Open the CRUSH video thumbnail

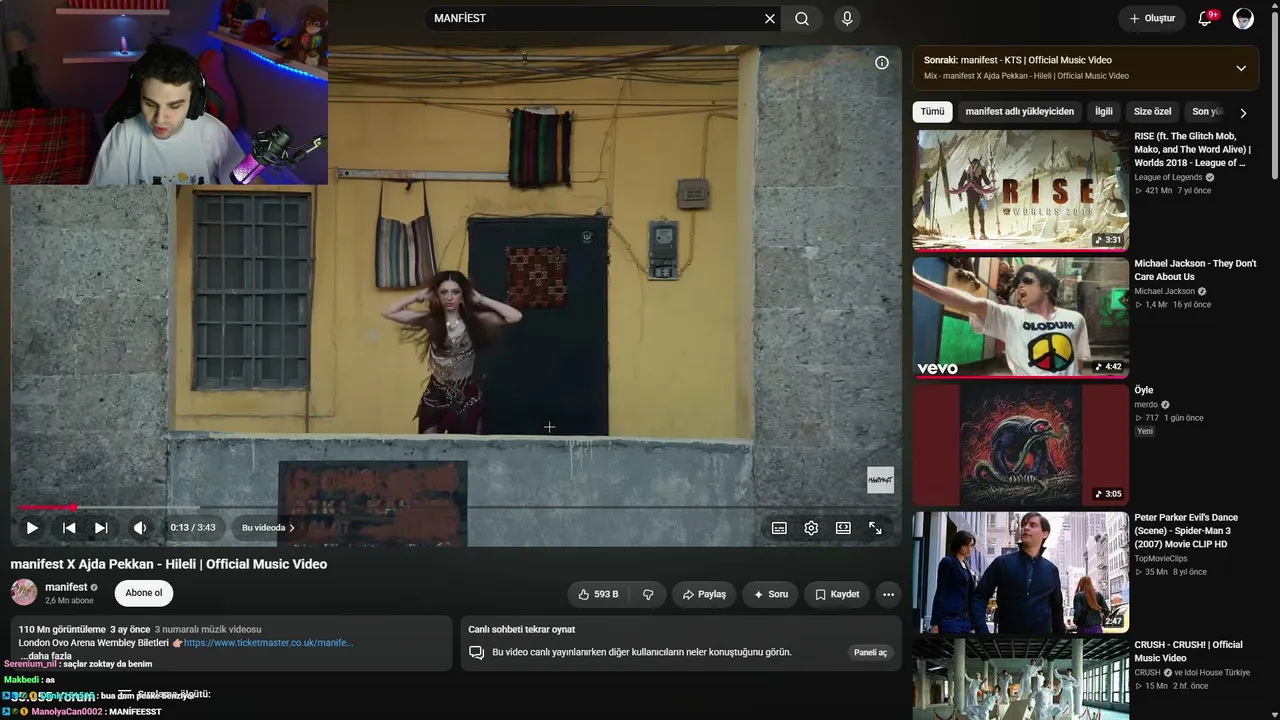pos(1021,679)
